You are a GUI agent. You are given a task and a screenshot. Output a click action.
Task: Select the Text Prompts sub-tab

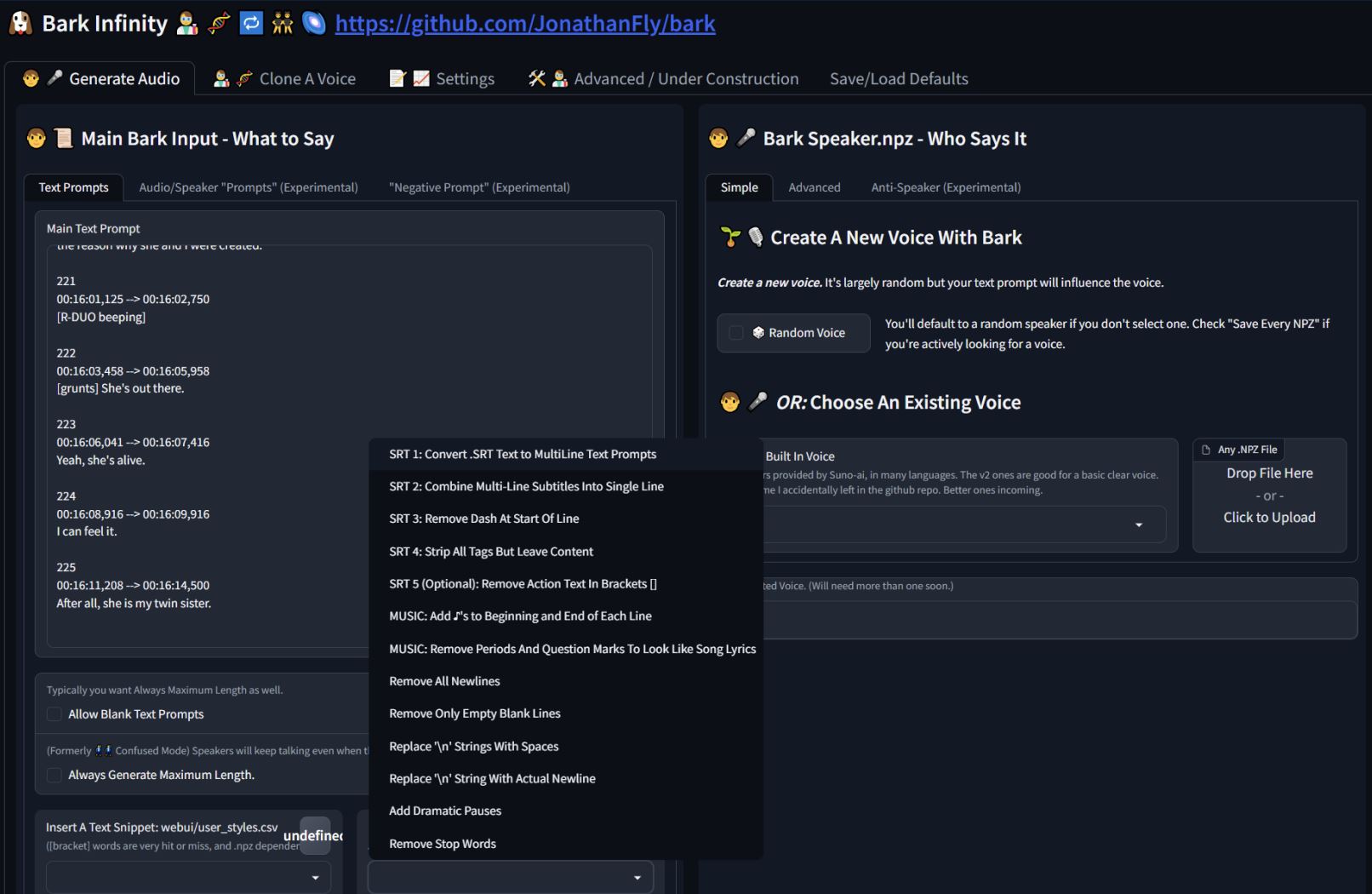click(73, 187)
